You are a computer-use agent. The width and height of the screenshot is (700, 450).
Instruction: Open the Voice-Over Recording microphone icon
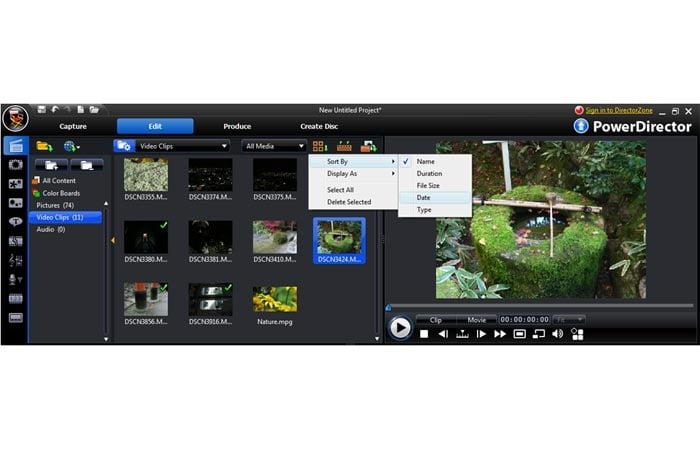point(16,279)
